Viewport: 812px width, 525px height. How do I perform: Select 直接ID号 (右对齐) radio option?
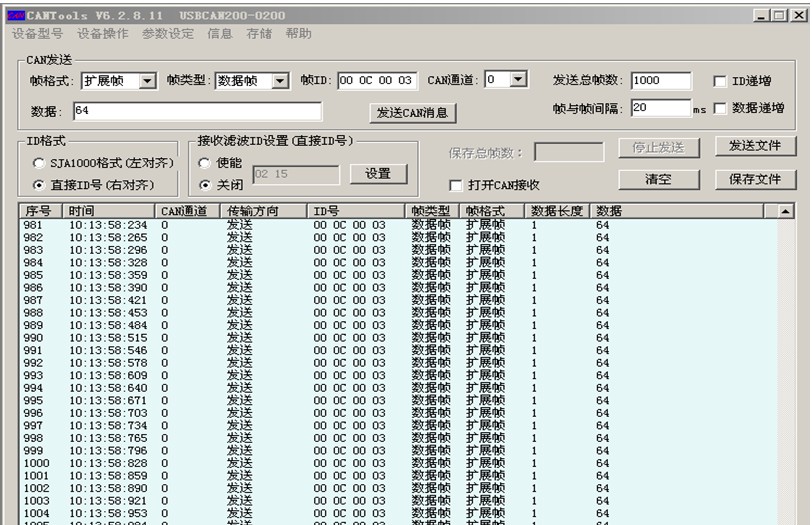[39, 185]
